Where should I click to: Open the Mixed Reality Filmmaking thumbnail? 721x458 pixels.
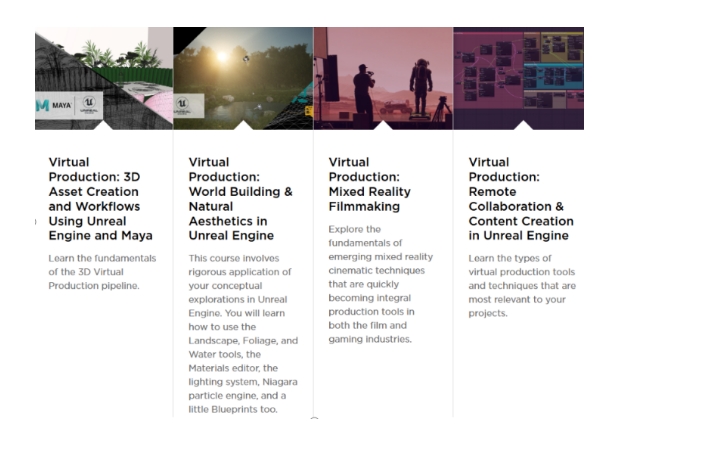point(383,78)
